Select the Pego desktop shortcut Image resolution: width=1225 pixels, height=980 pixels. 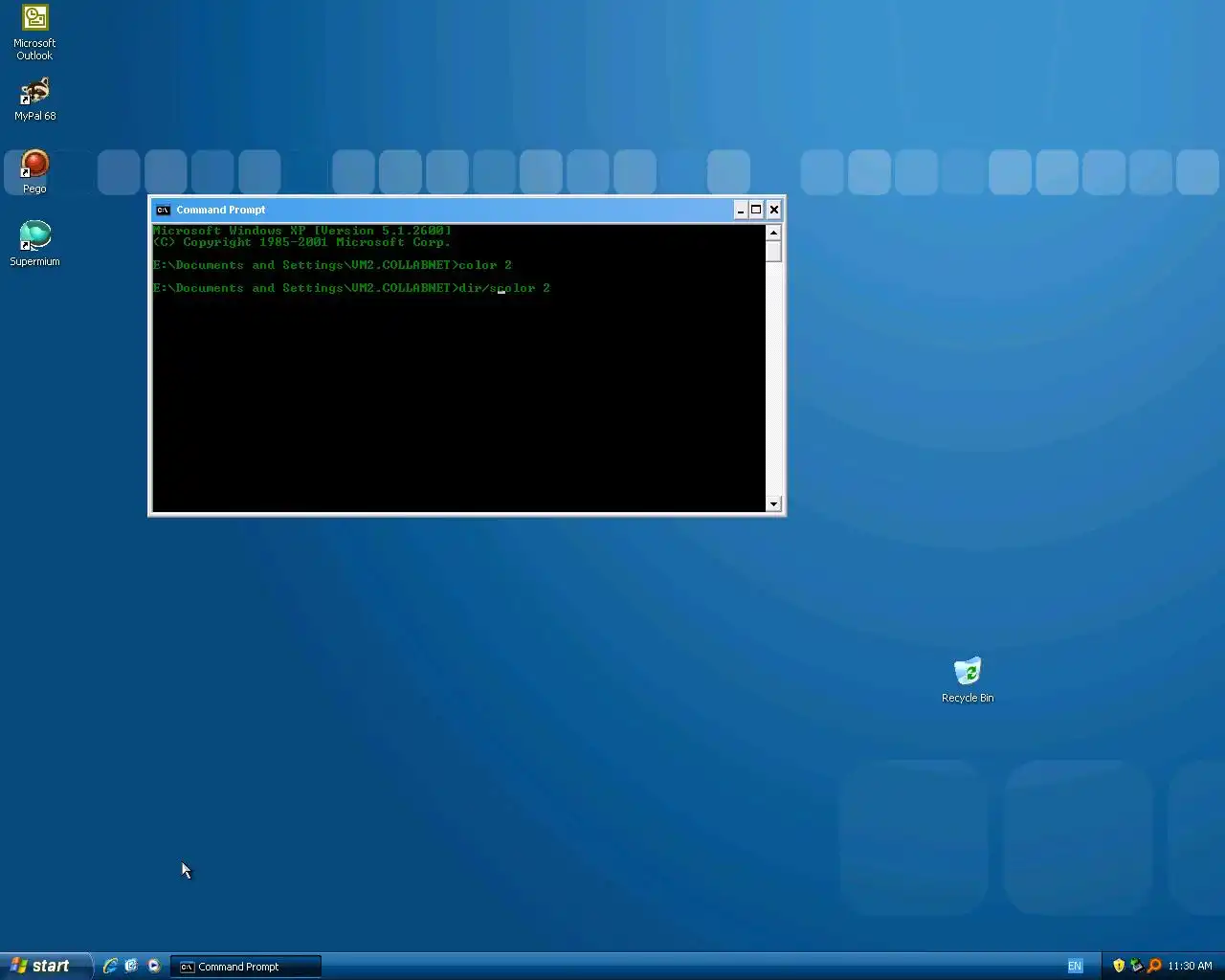pos(34,172)
